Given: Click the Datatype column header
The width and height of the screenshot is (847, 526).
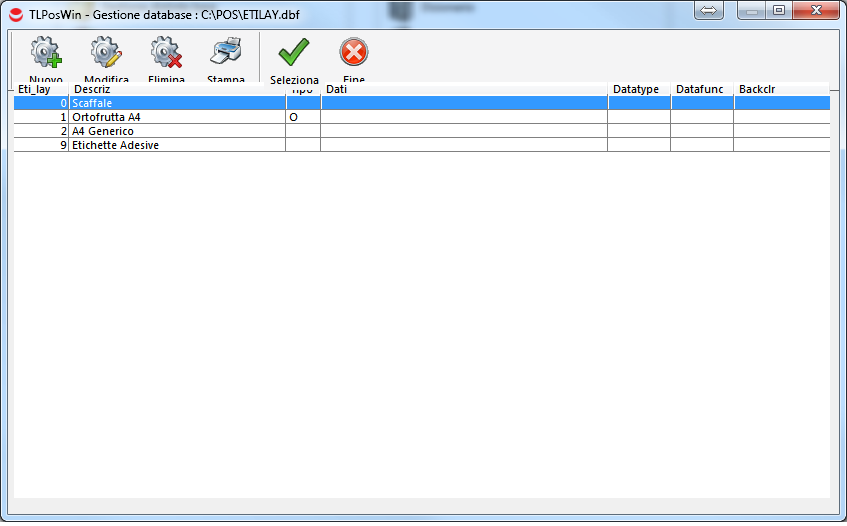Looking at the screenshot, I should pyautogui.click(x=636, y=90).
